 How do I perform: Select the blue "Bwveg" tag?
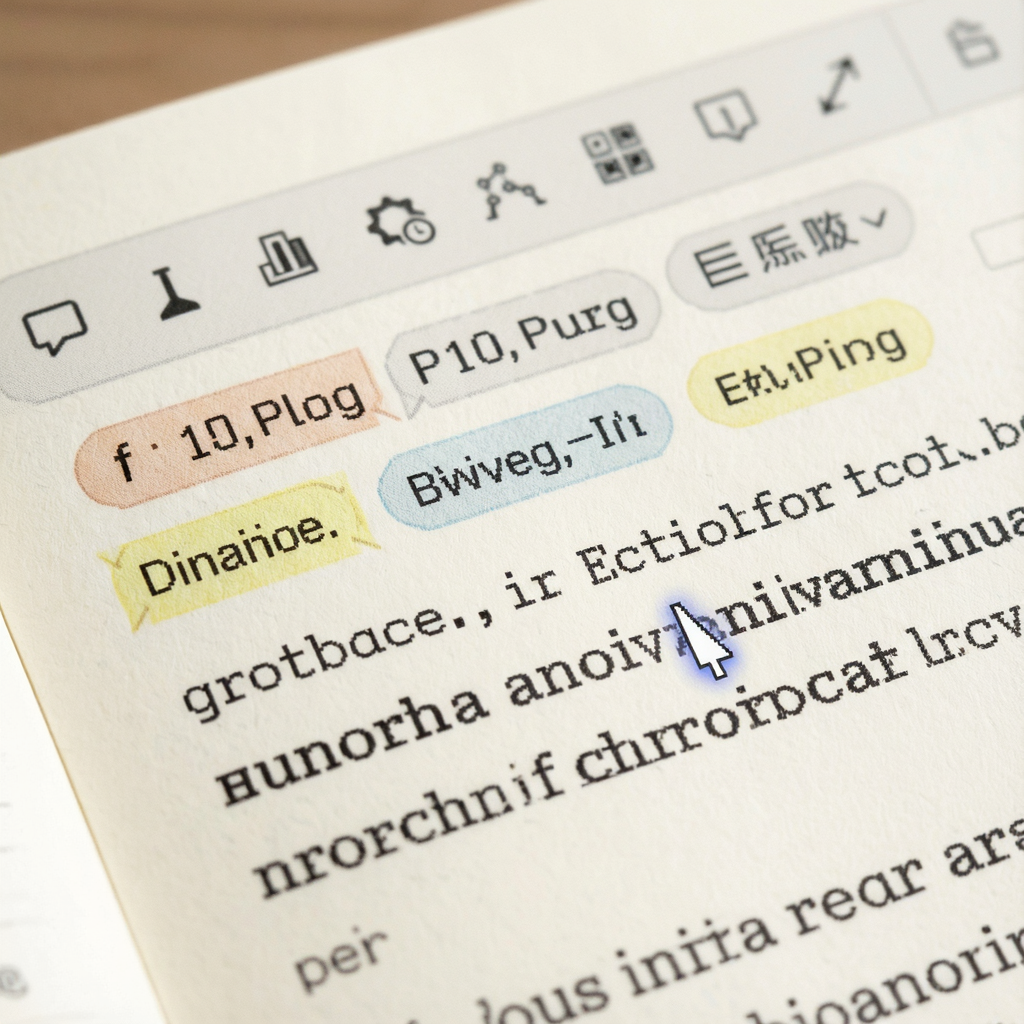(x=525, y=457)
